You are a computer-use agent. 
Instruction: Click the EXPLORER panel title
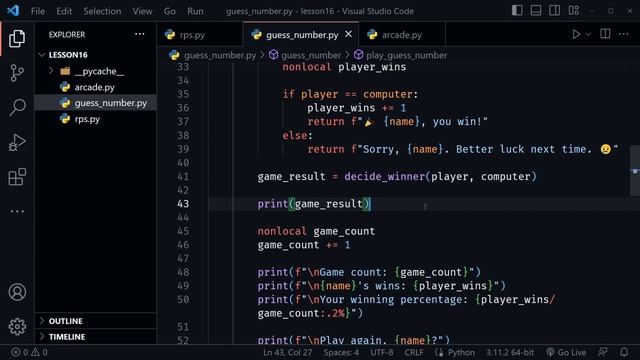67,35
